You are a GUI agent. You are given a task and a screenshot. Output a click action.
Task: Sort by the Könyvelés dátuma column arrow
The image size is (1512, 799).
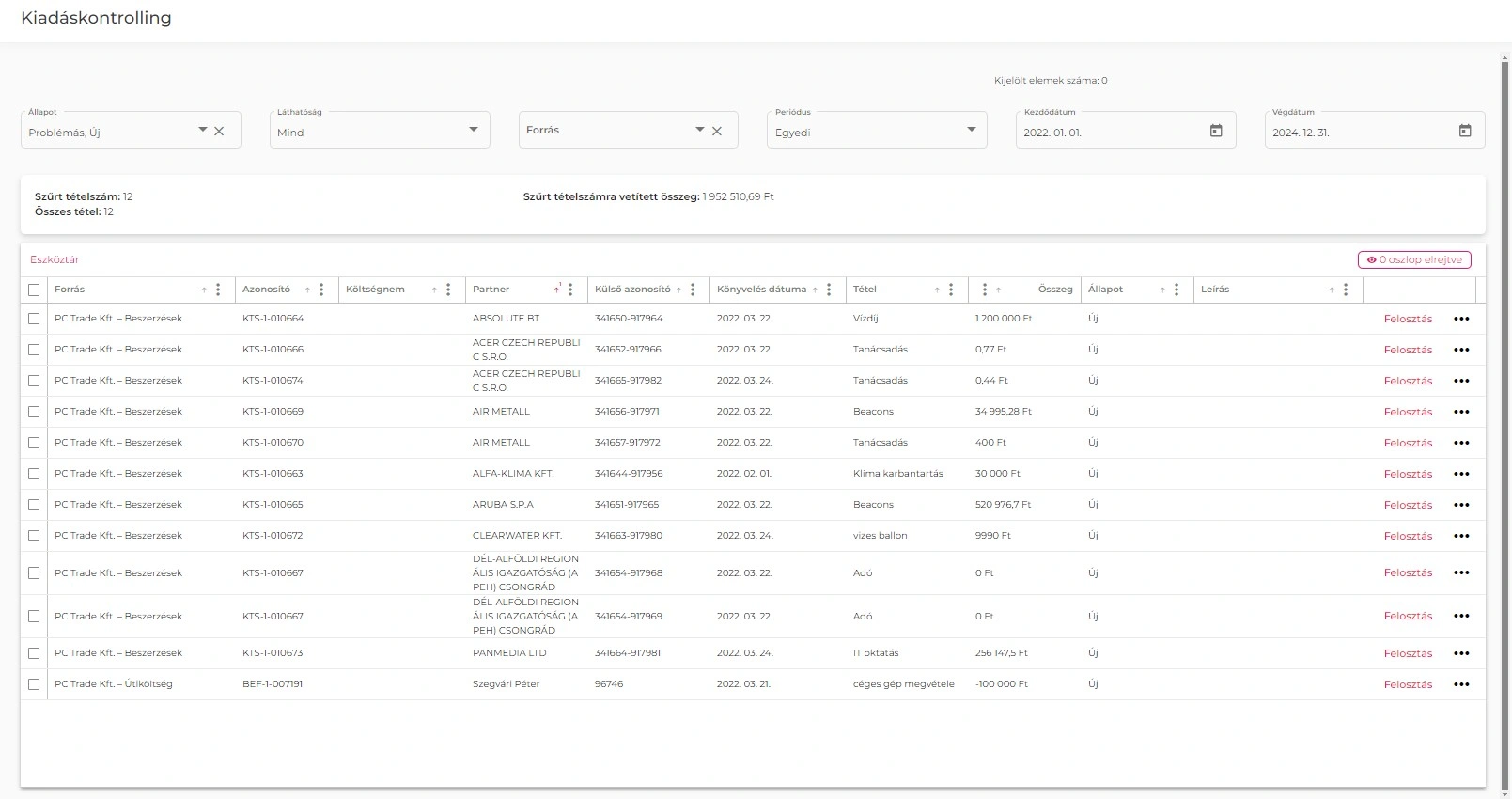click(x=815, y=290)
